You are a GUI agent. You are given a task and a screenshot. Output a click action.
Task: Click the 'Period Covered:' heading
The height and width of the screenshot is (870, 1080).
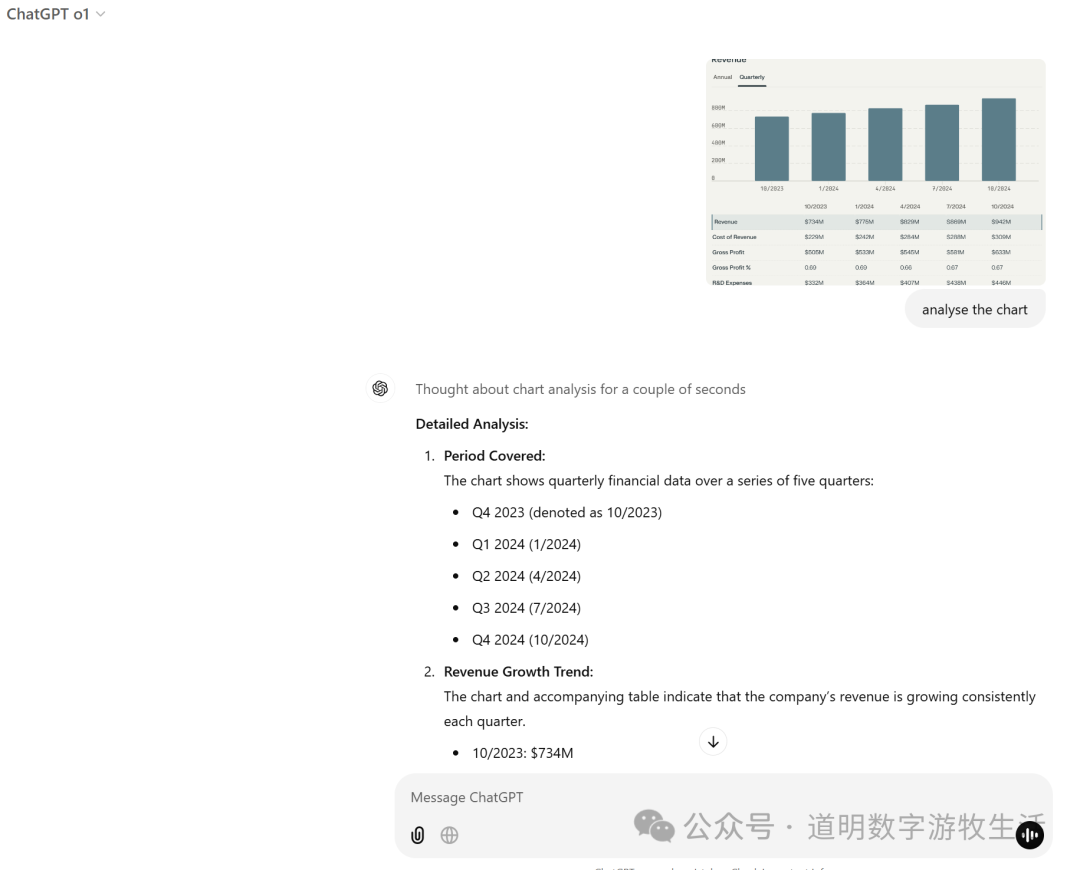pyautogui.click(x=494, y=456)
